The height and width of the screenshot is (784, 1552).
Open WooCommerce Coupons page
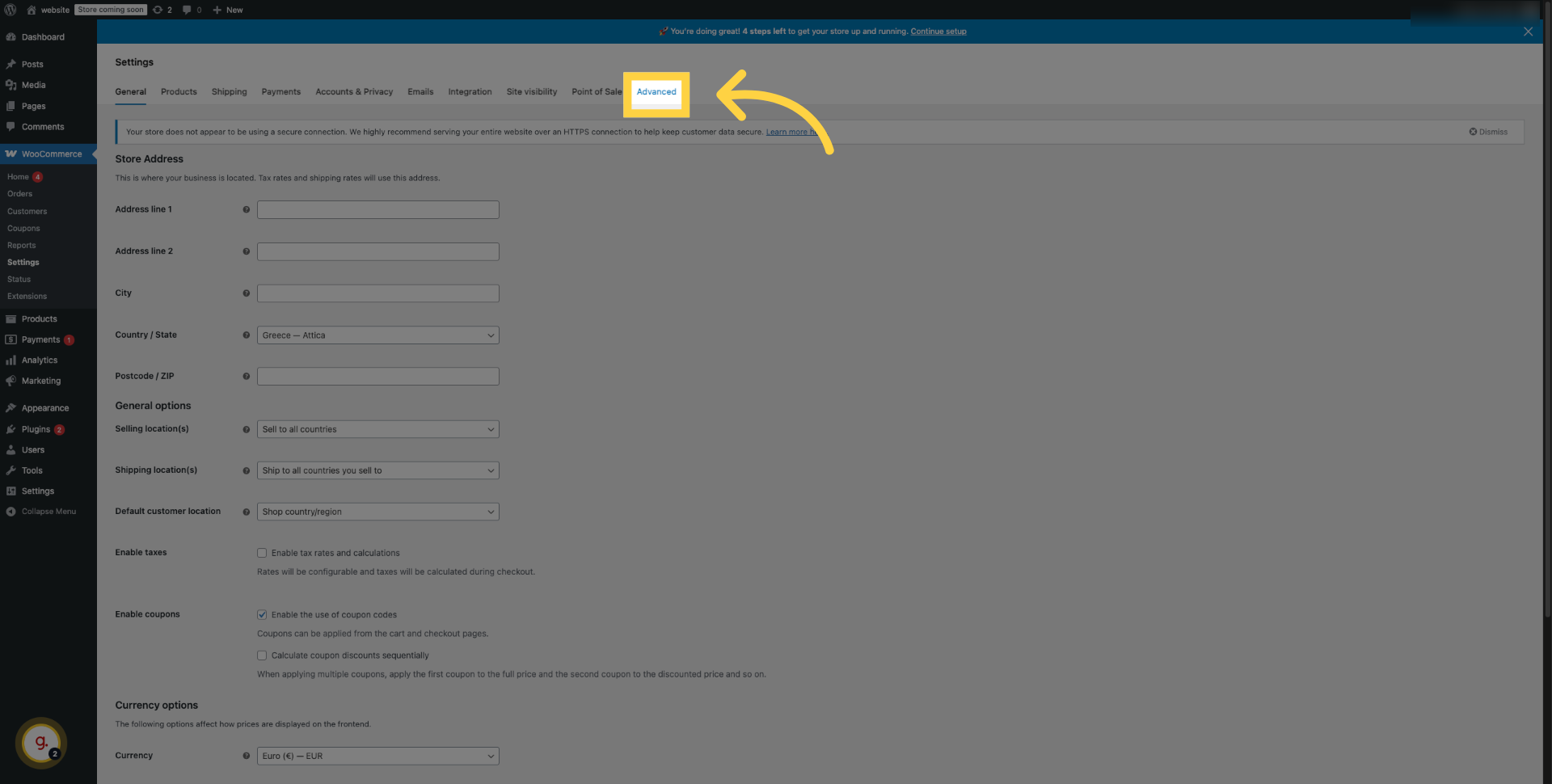23,229
